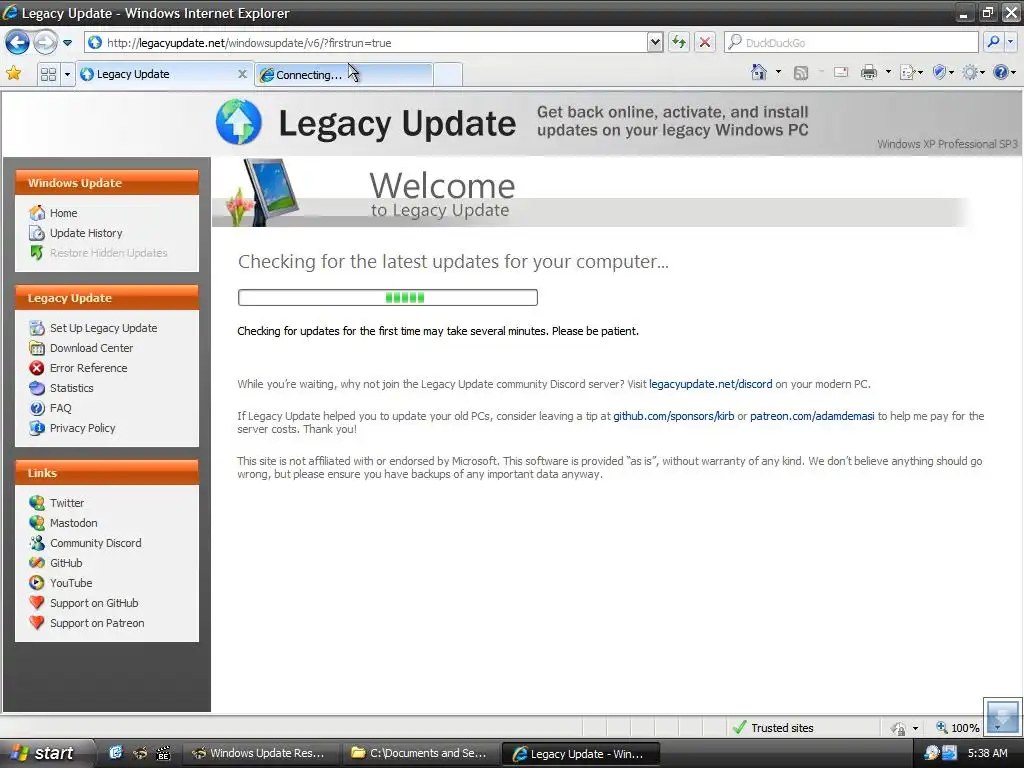This screenshot has width=1024, height=768.
Task: Open search provider options dropdown
Action: pyautogui.click(x=1010, y=42)
